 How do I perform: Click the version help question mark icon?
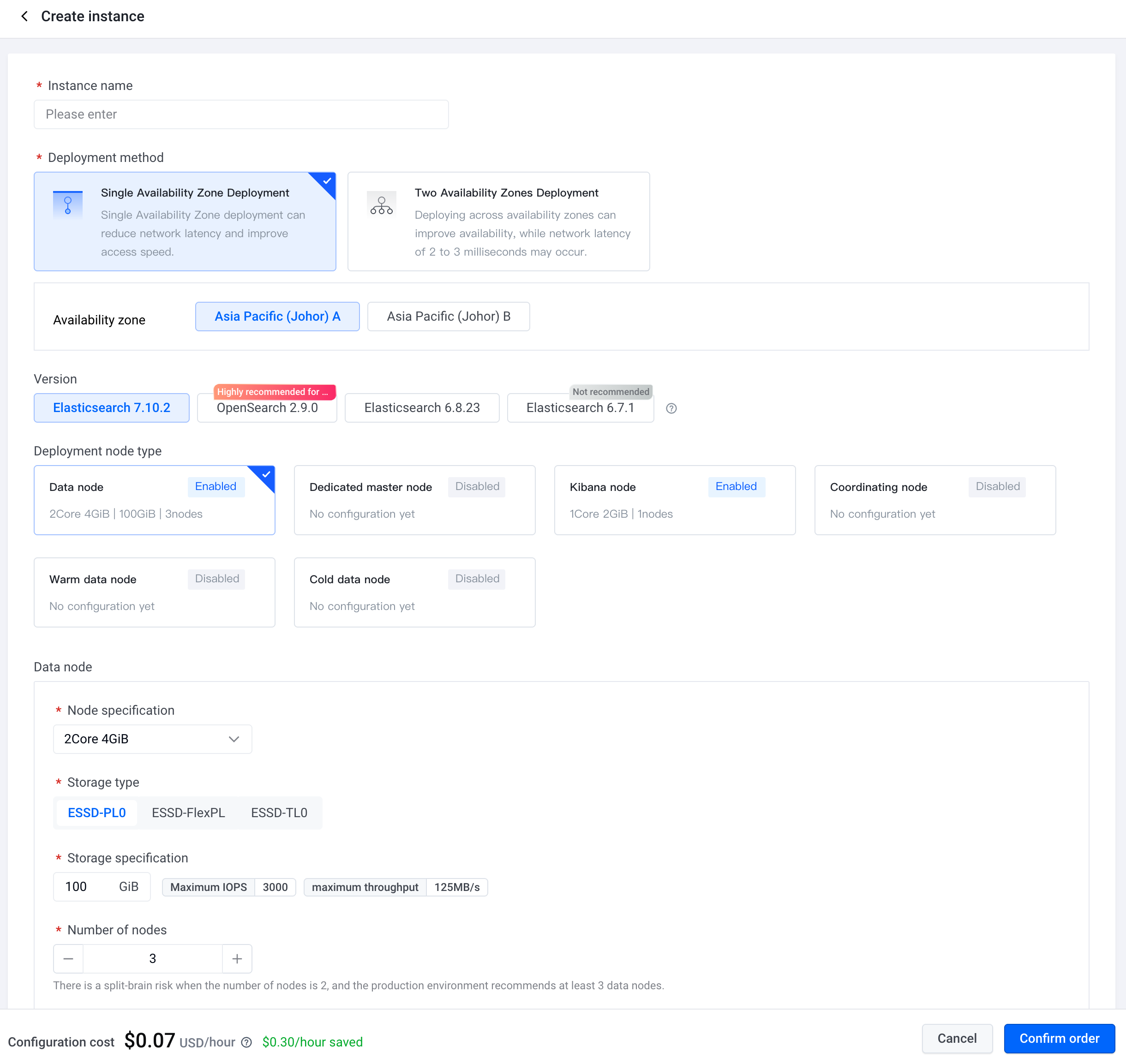pos(671,408)
